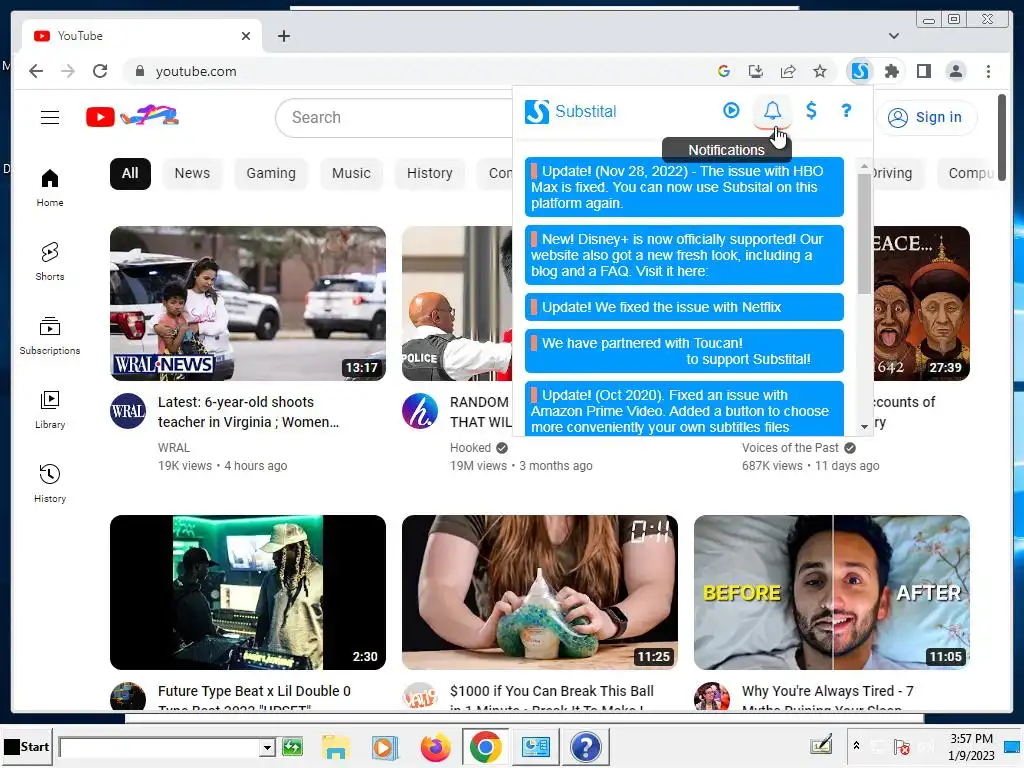Click the Substital logo in popup header
Screen dimensions: 1024x768
coord(571,111)
